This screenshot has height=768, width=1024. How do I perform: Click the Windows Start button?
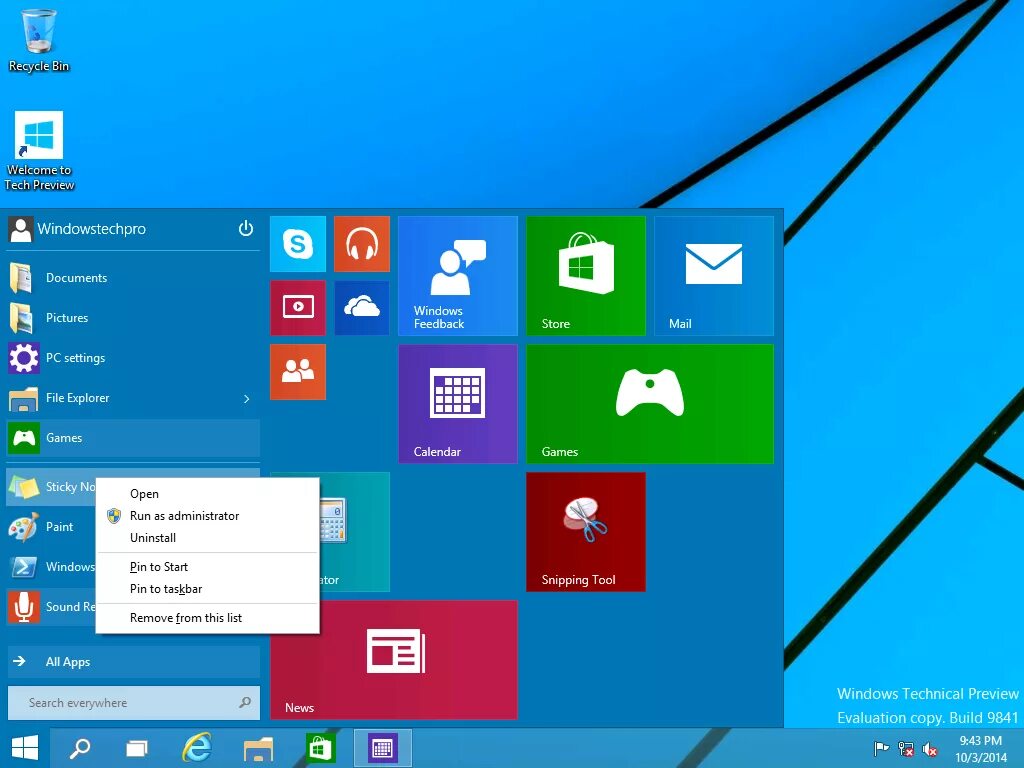[24, 748]
